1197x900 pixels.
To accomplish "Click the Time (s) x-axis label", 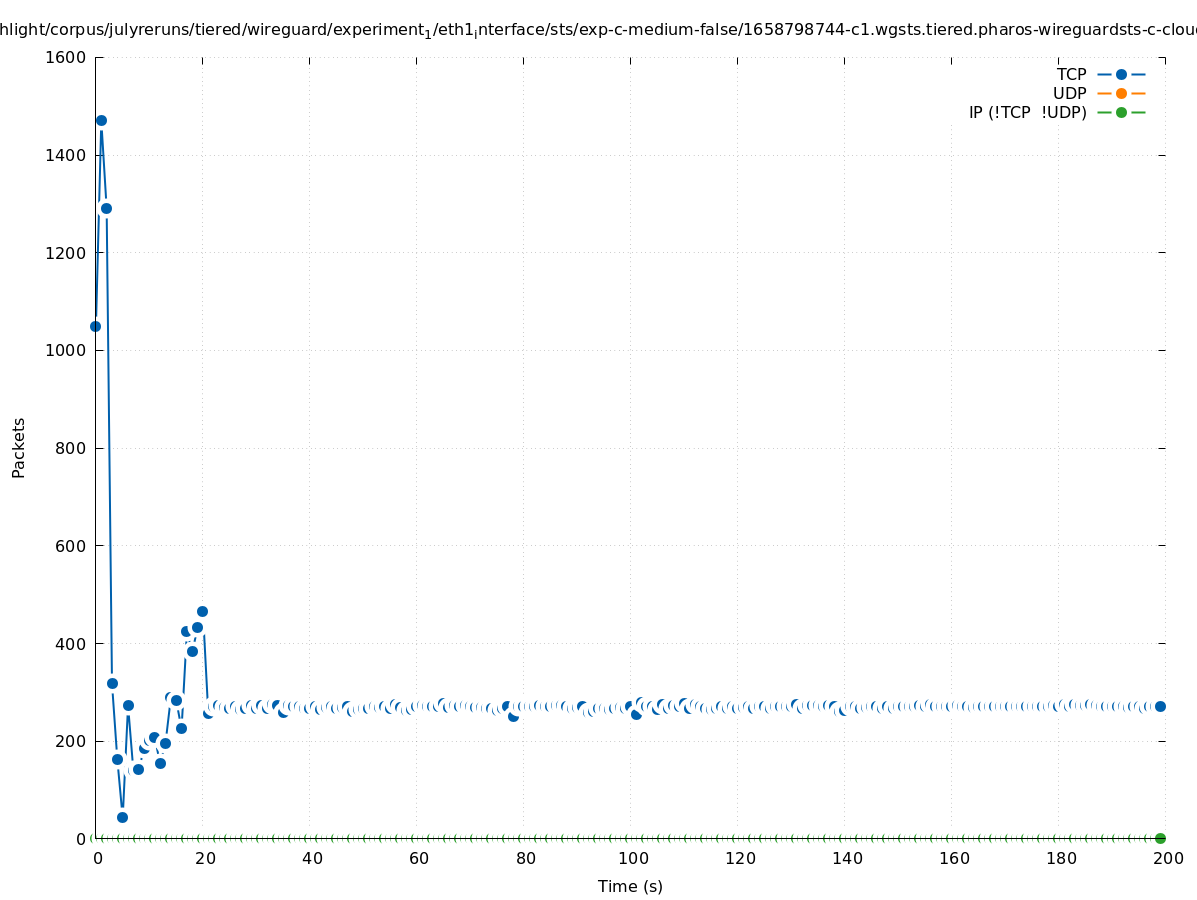I will (x=630, y=886).
